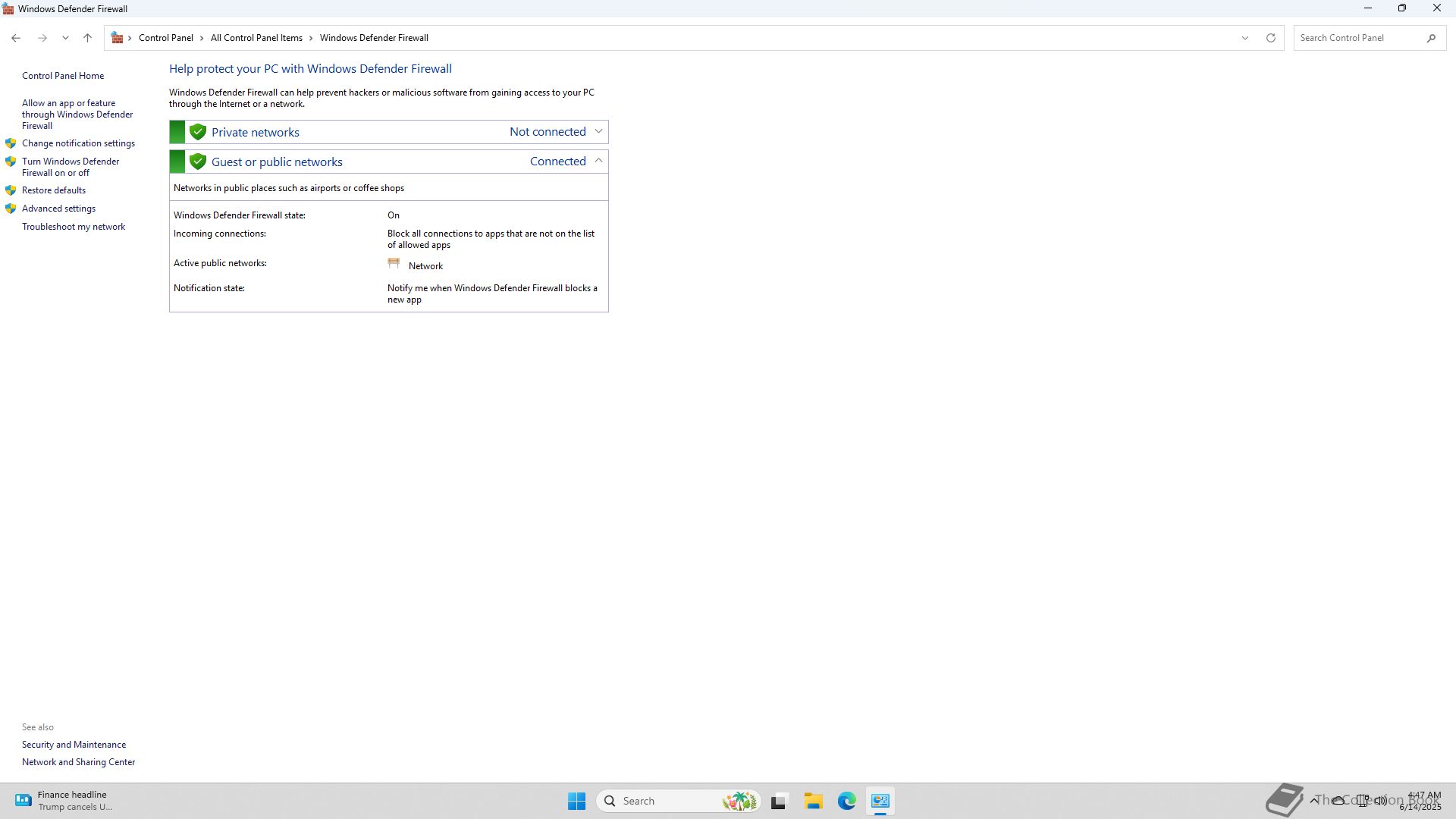1456x819 pixels.
Task: Select the Control Panel breadcrumb item
Action: pyautogui.click(x=165, y=38)
